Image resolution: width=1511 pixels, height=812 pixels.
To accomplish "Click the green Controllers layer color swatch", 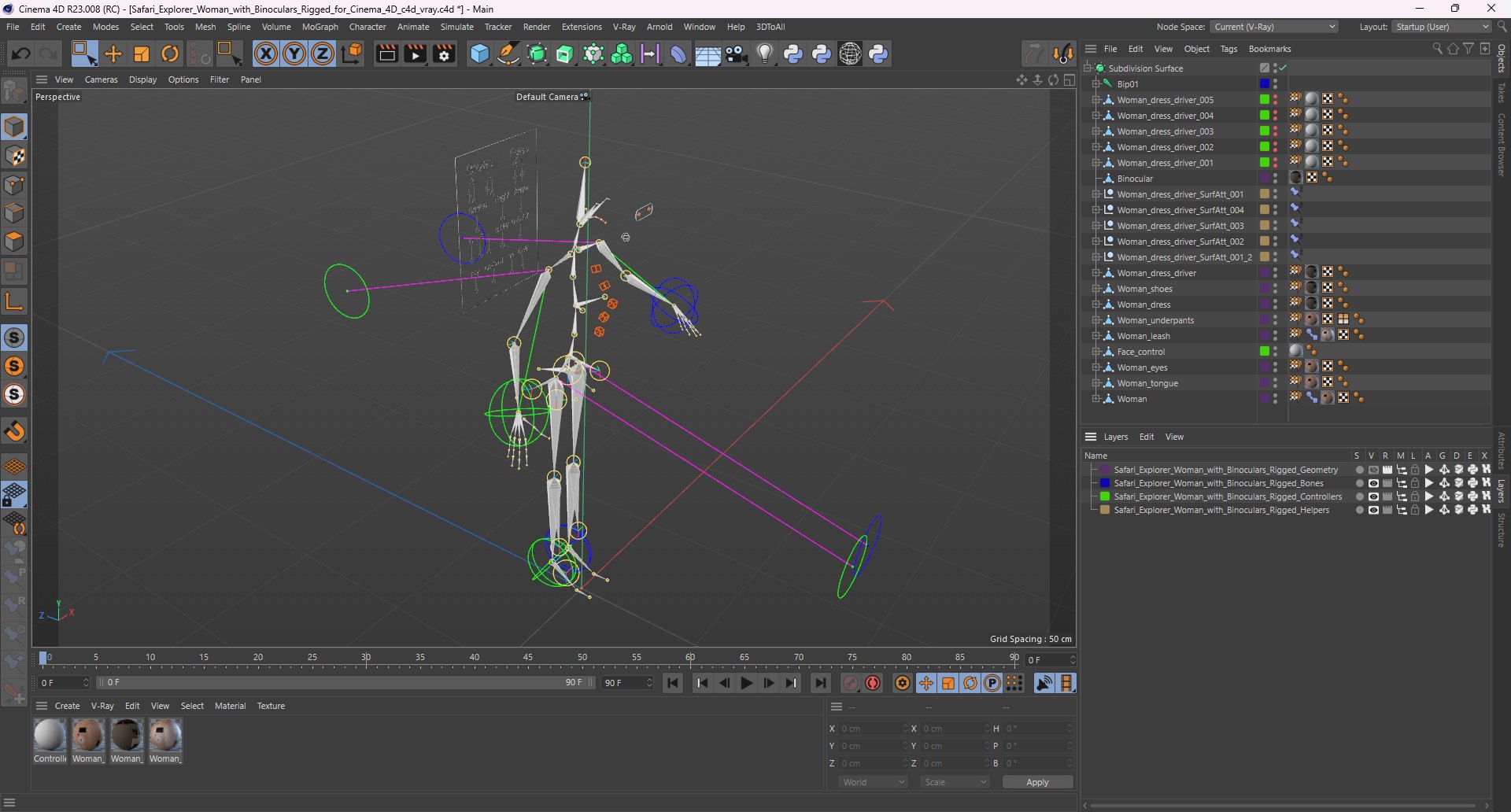I will (x=1105, y=496).
